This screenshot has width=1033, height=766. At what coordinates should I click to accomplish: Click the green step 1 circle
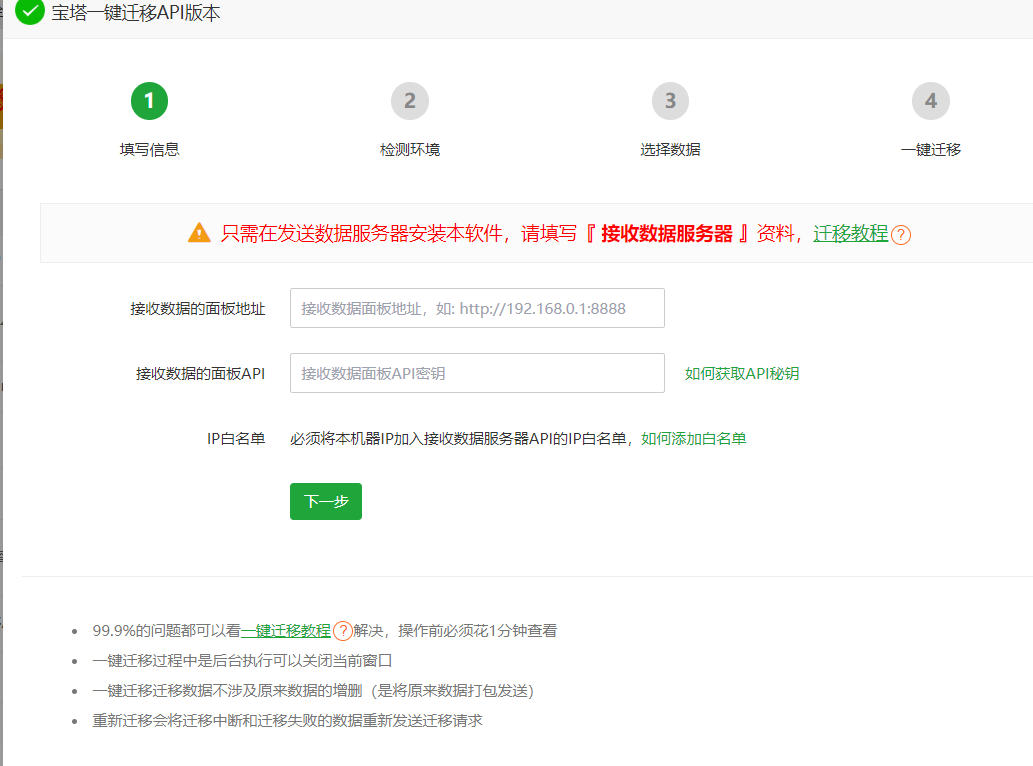pos(149,101)
